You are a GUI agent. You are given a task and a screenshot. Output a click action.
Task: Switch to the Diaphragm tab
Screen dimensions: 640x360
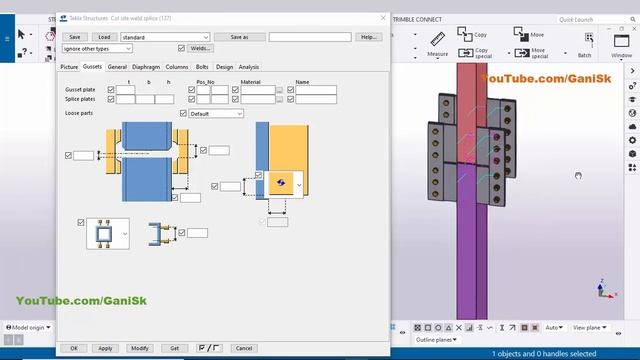(146, 67)
